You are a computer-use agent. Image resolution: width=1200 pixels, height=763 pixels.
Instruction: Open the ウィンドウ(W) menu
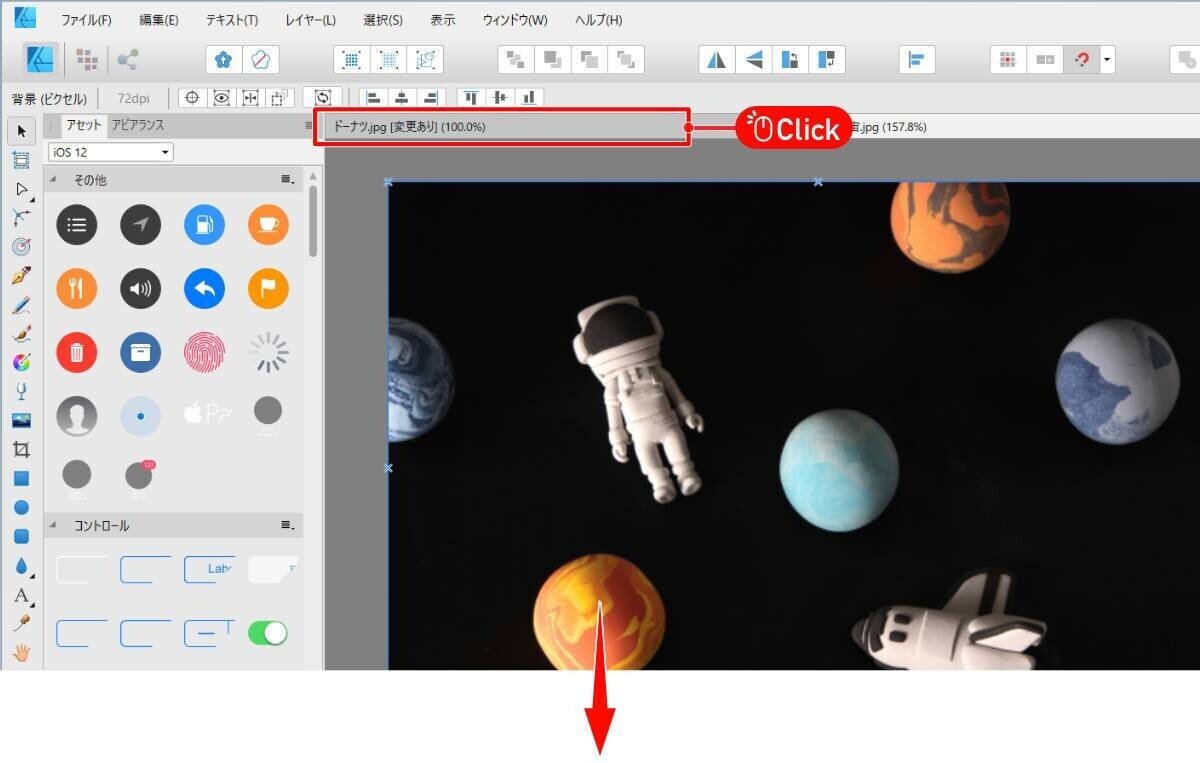pyautogui.click(x=515, y=20)
